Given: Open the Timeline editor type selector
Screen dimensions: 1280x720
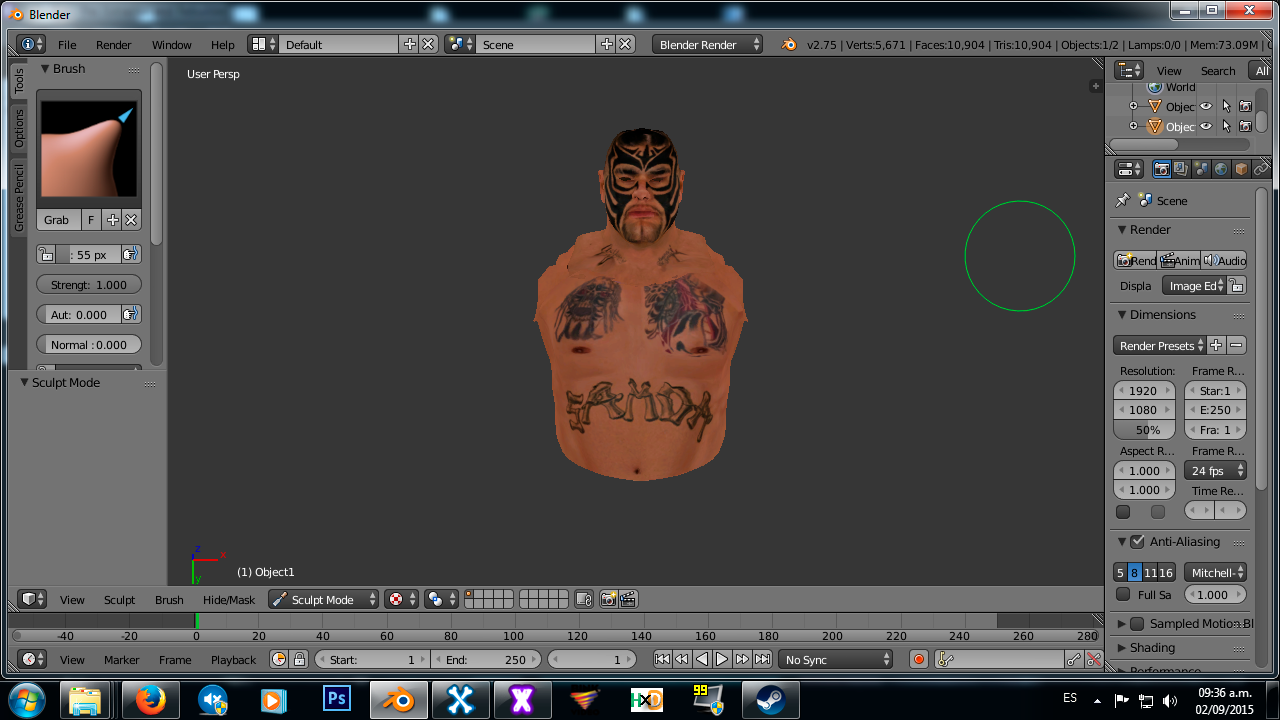Looking at the screenshot, I should 33,659.
